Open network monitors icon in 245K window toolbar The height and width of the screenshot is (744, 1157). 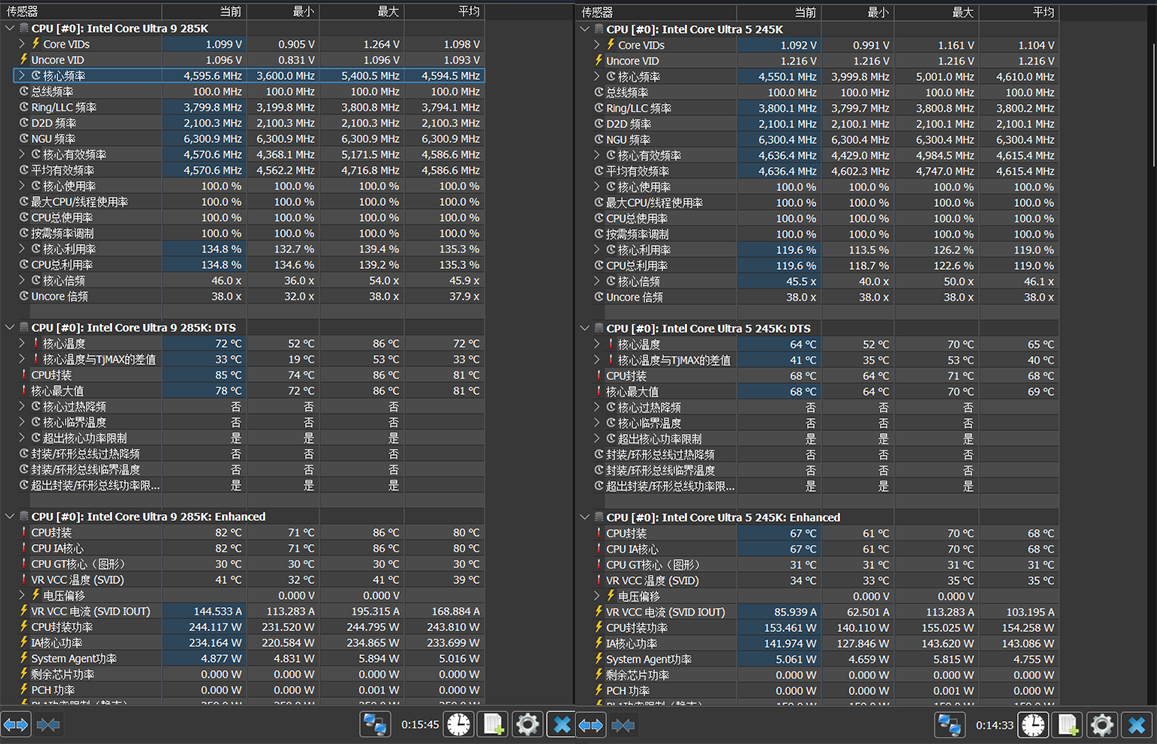(950, 726)
